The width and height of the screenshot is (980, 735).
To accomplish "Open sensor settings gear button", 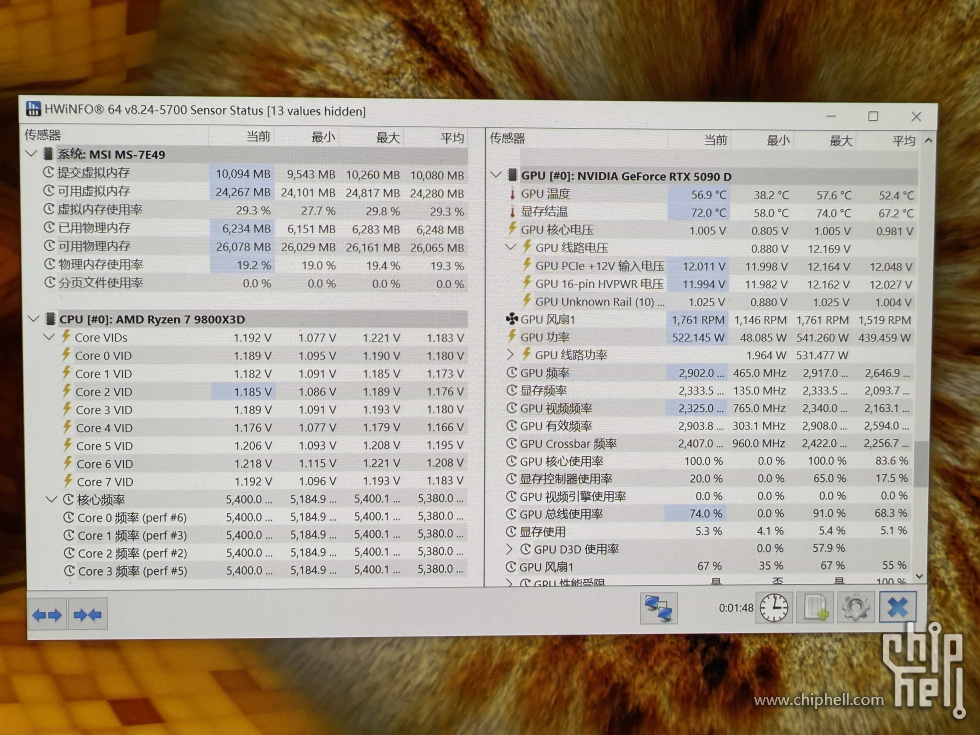I will 855,607.
